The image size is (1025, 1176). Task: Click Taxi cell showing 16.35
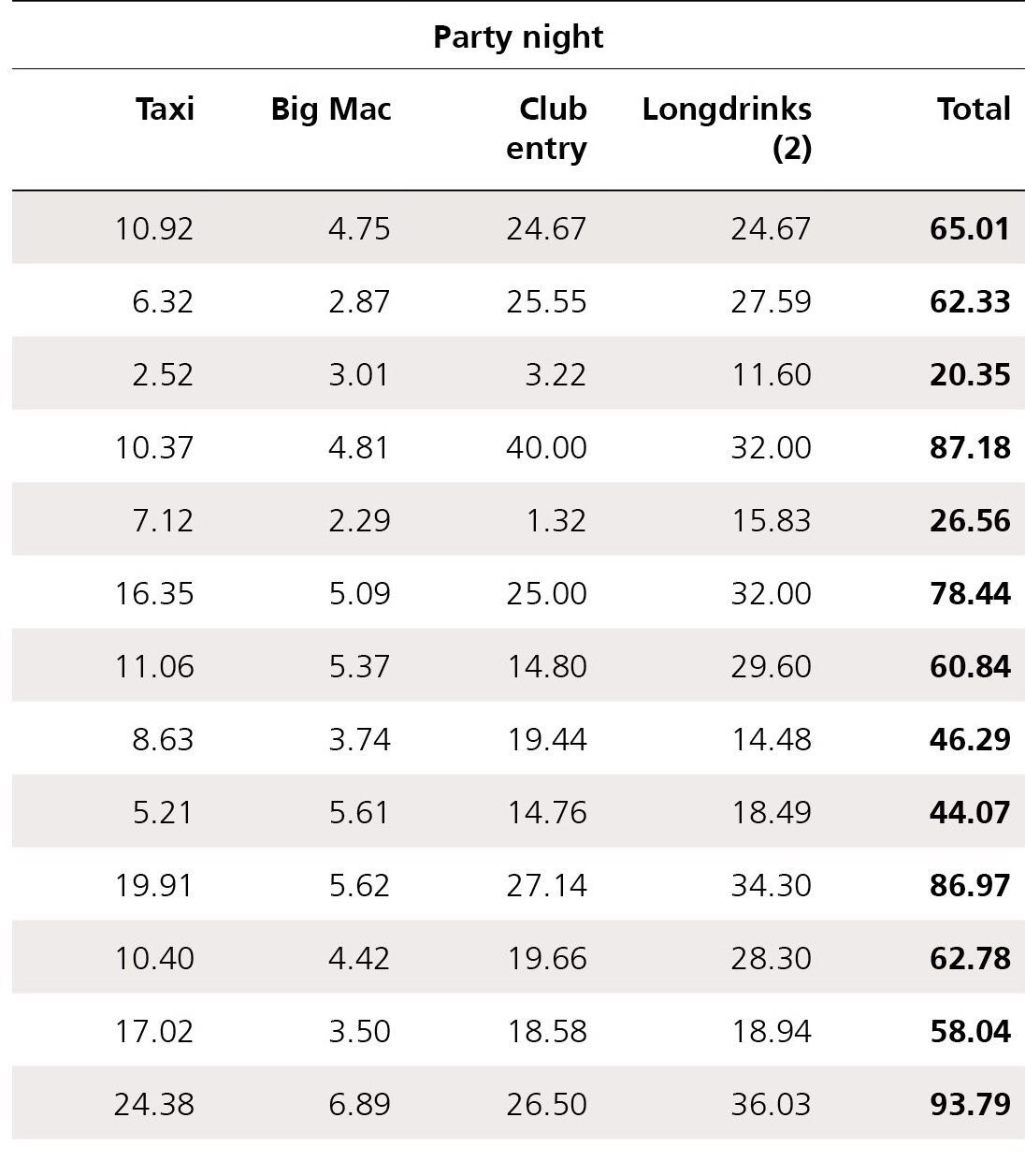pyautogui.click(x=154, y=594)
